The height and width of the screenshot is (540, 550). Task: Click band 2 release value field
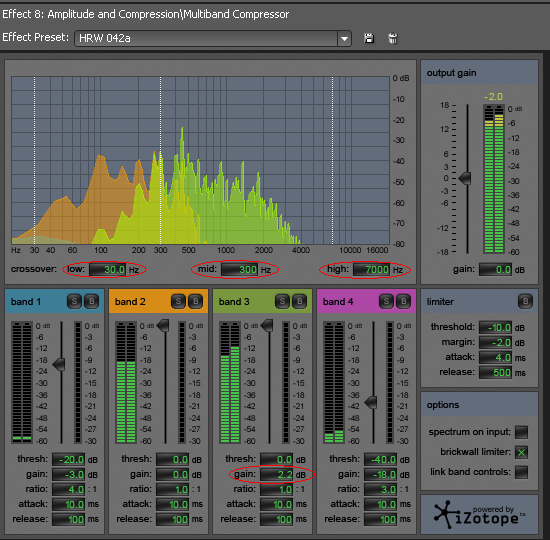pos(172,520)
